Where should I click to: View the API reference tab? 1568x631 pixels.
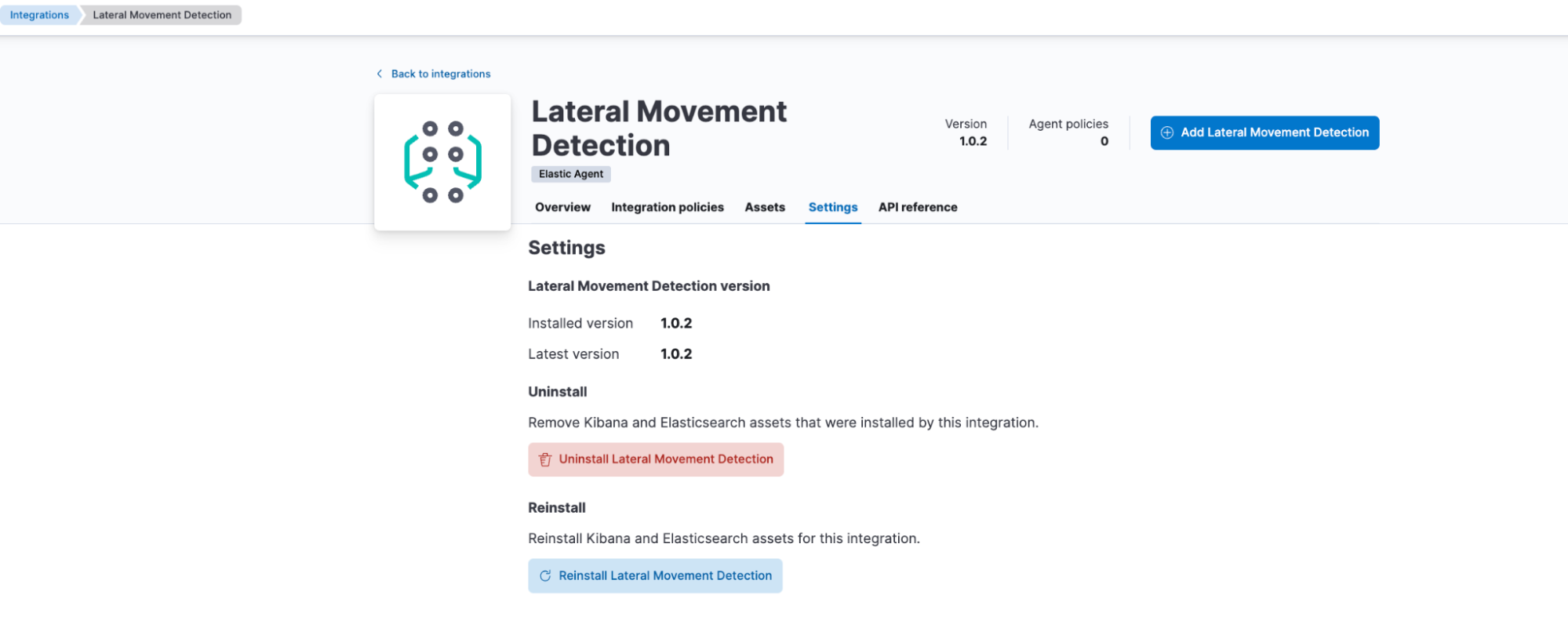tap(918, 207)
